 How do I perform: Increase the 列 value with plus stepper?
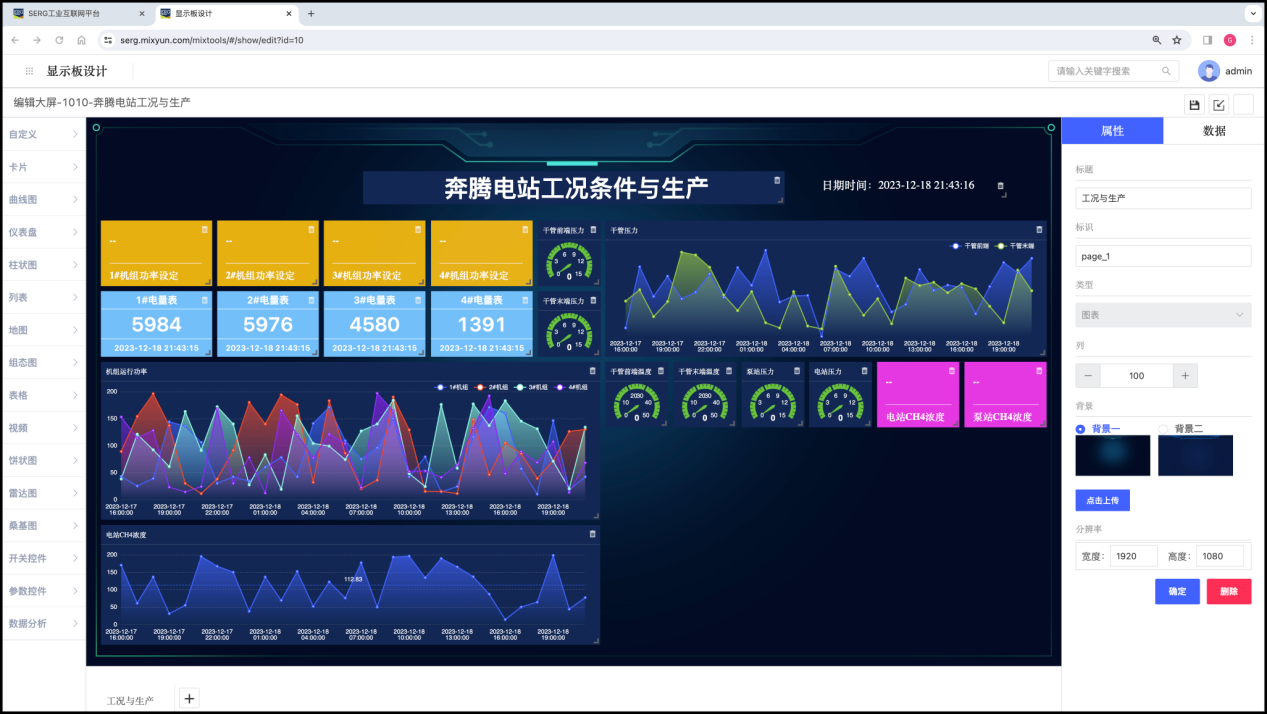tap(1185, 376)
